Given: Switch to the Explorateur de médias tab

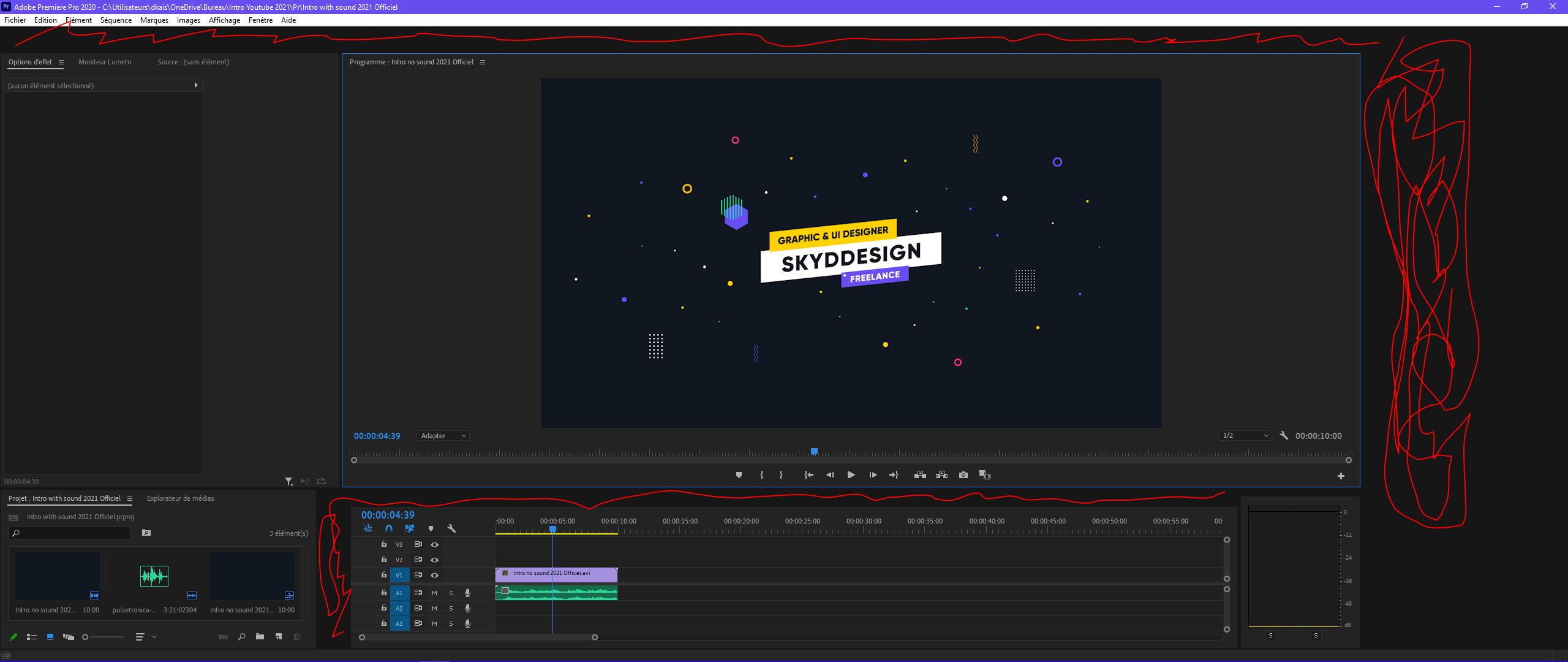Looking at the screenshot, I should [180, 498].
